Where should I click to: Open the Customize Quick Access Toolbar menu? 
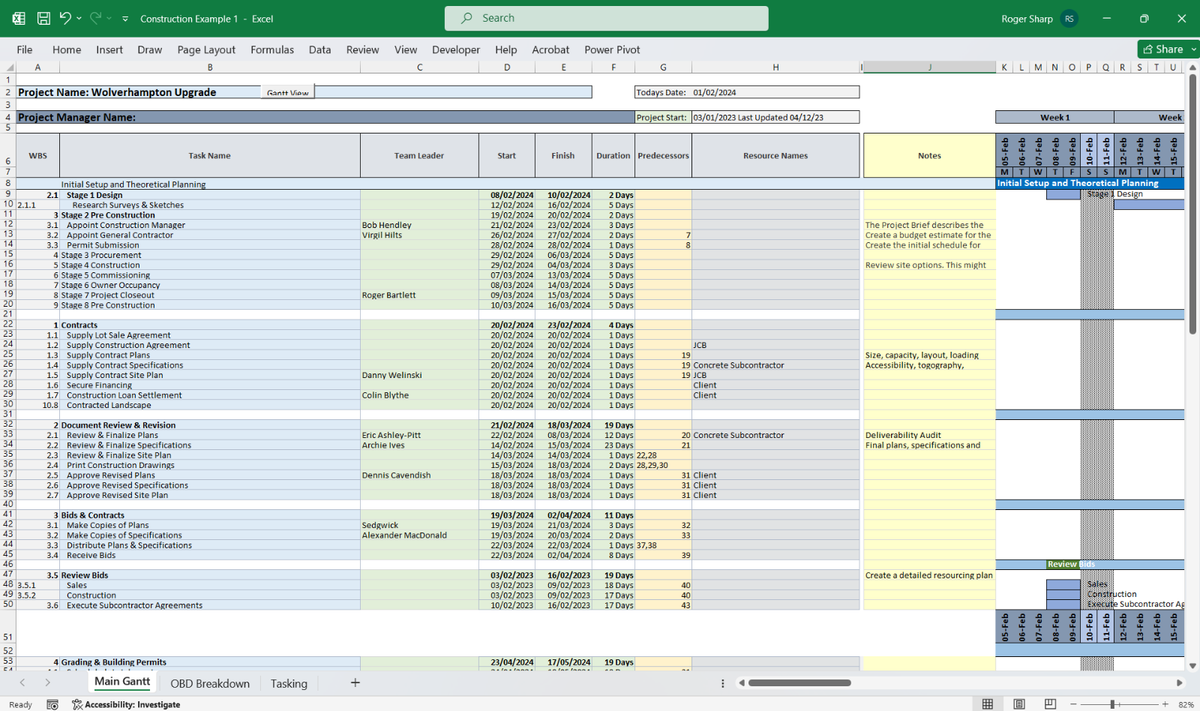pos(124,18)
